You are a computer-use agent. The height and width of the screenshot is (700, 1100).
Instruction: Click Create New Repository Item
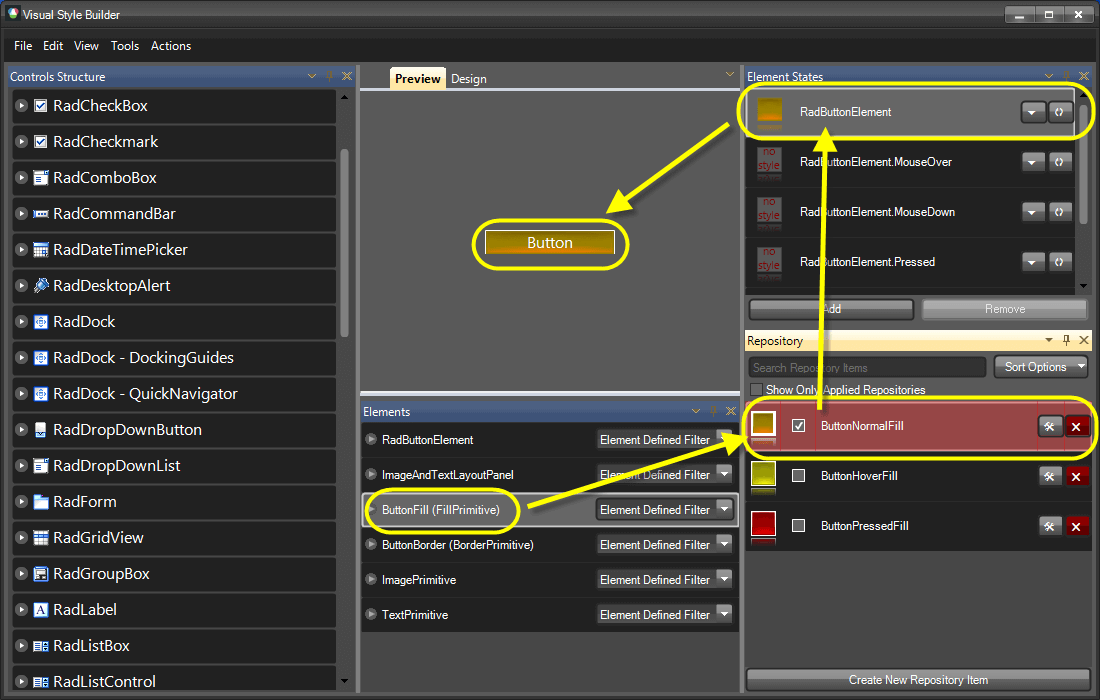pyautogui.click(x=919, y=679)
